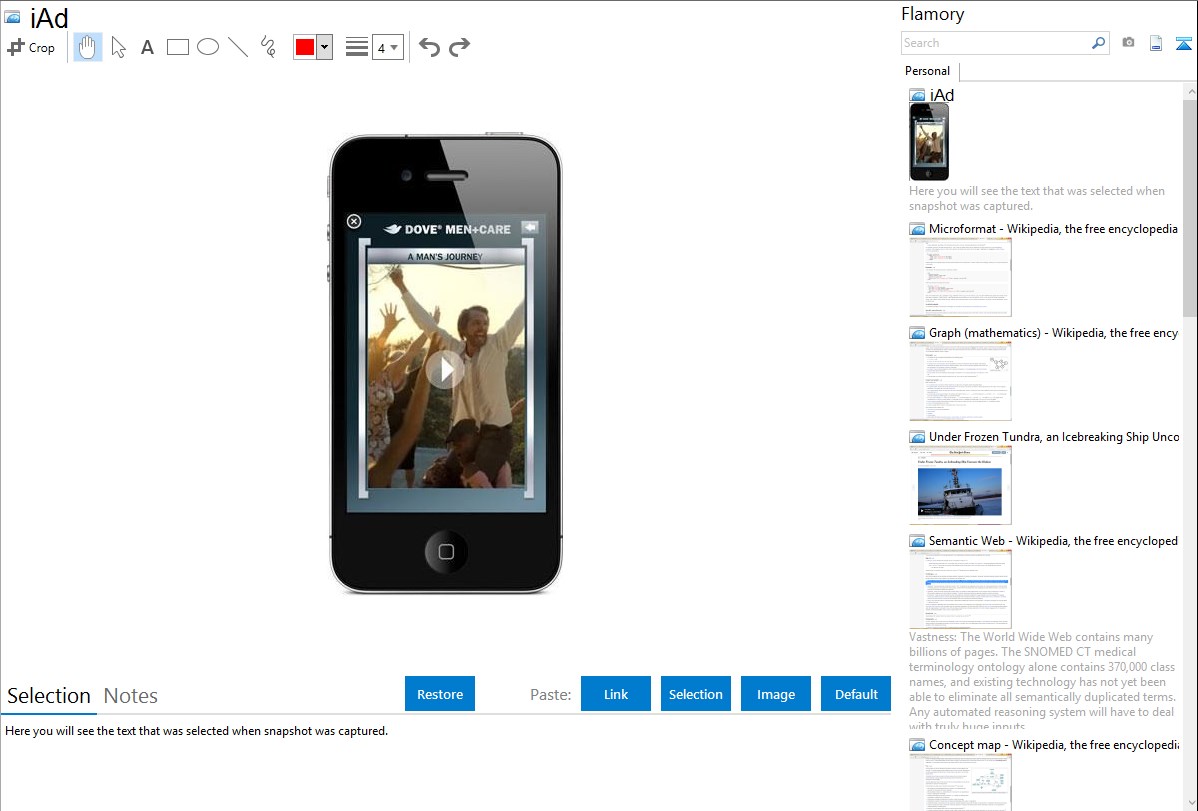
Task: Click the sidebar scrollbar down arrow
Action: [1191, 803]
